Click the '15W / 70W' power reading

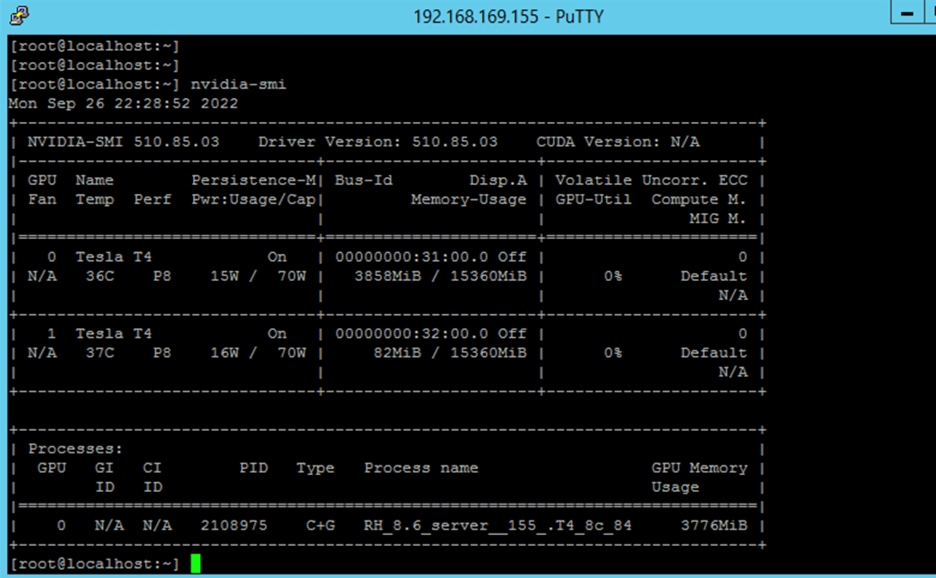tap(258, 276)
